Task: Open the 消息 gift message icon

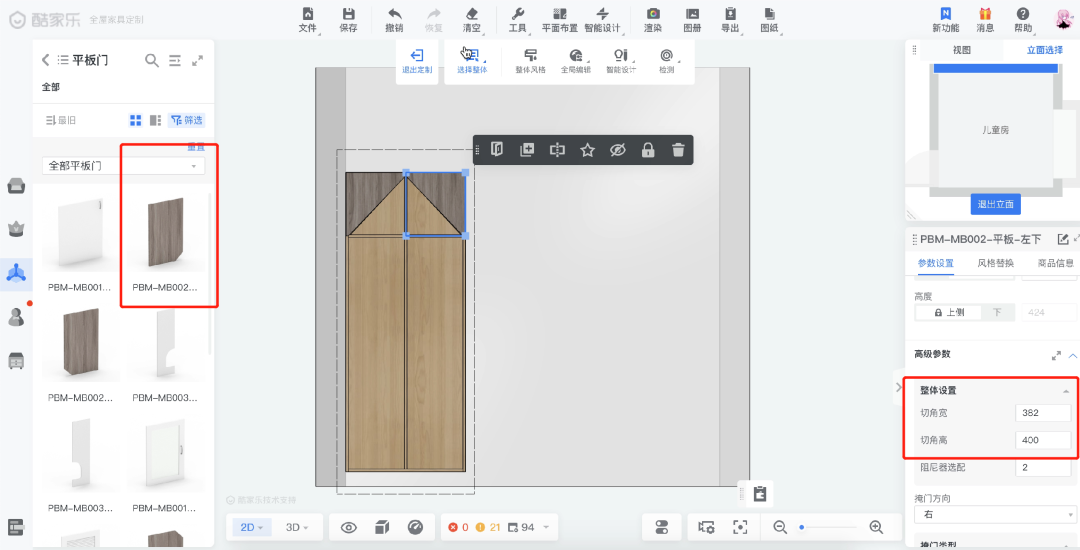Action: (x=985, y=14)
